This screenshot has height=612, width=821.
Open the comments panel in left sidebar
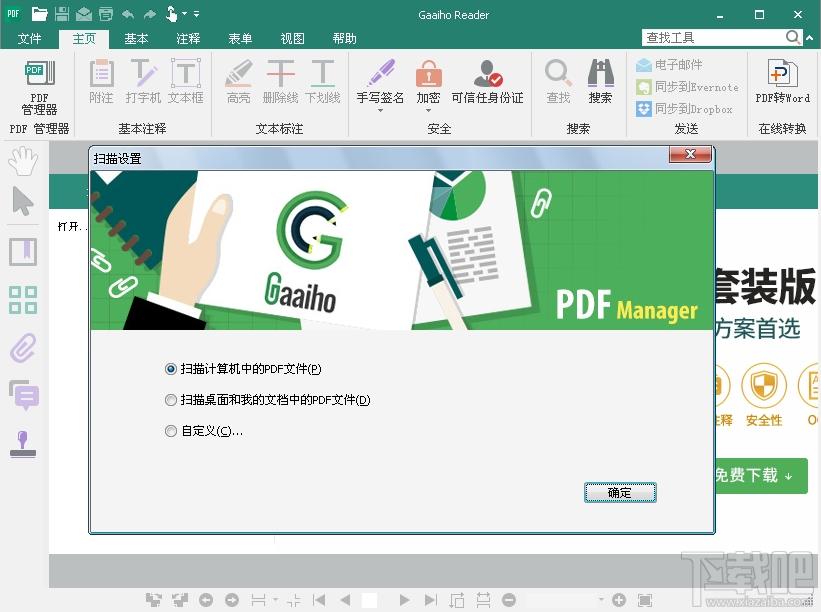[24, 395]
